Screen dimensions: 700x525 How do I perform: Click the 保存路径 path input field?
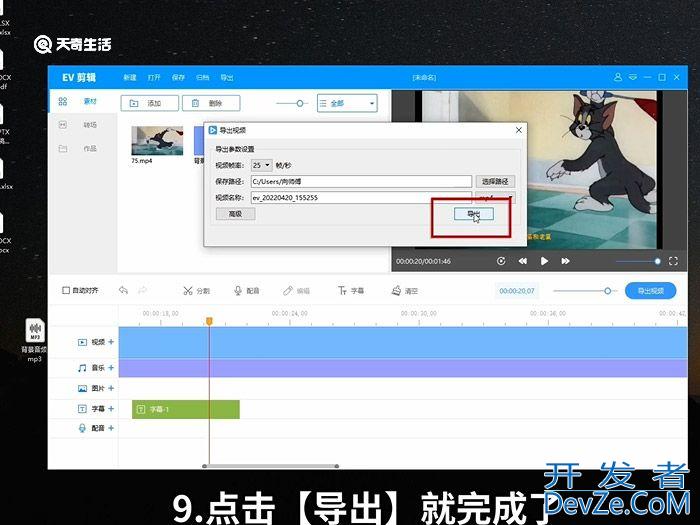(x=361, y=181)
